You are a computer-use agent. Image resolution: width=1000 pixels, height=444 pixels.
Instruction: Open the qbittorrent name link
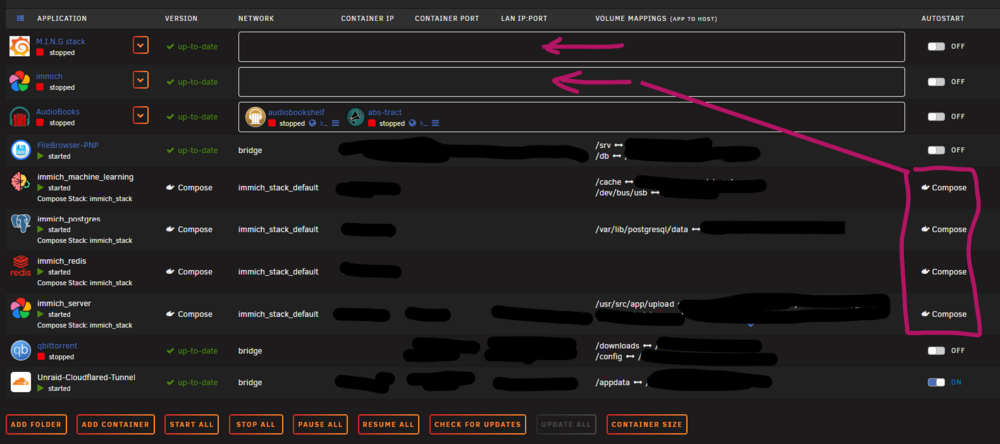[x=57, y=346]
